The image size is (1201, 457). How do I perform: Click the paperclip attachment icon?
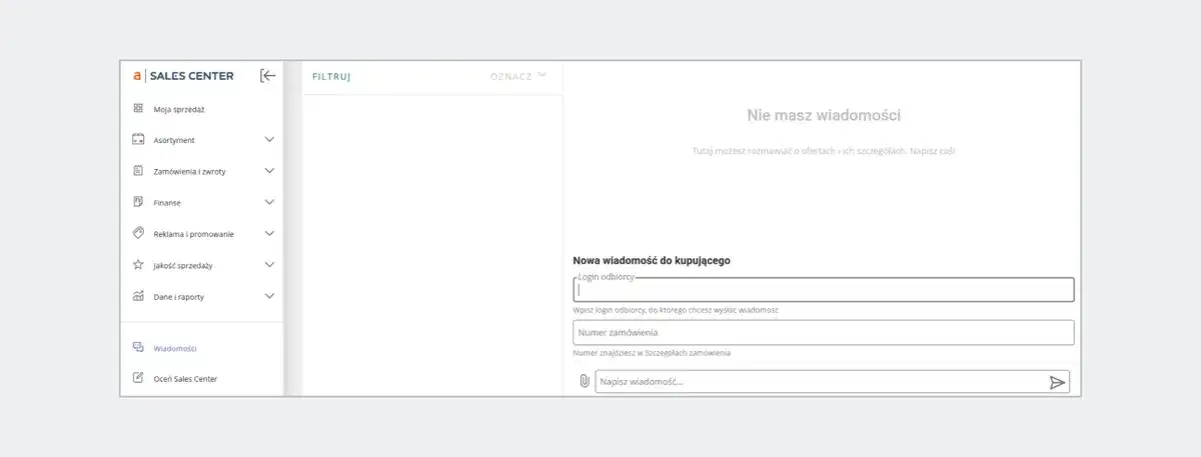pos(584,381)
